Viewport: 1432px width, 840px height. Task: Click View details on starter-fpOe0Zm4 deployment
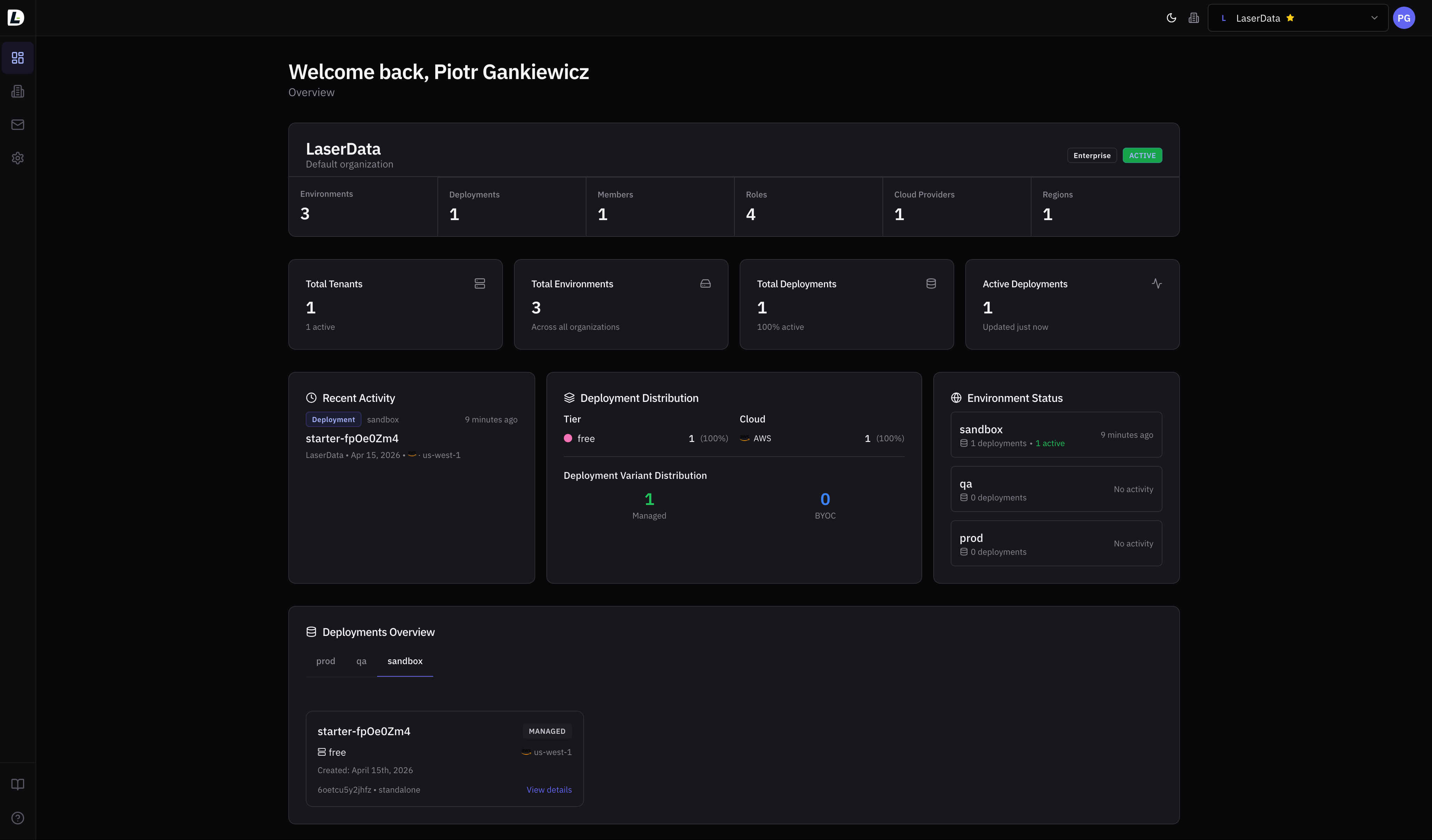(548, 790)
